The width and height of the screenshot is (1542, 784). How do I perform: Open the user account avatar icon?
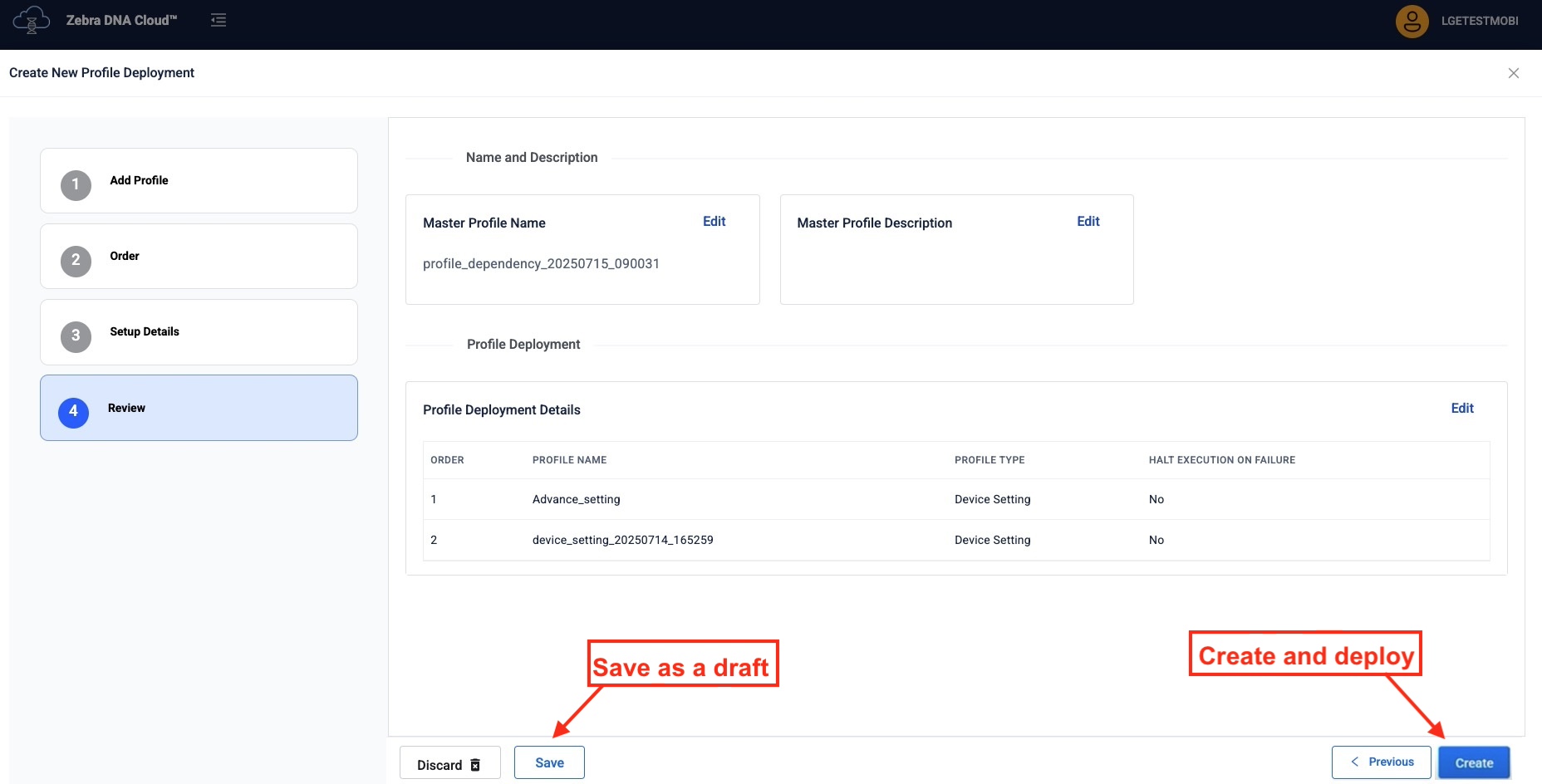coord(1412,22)
